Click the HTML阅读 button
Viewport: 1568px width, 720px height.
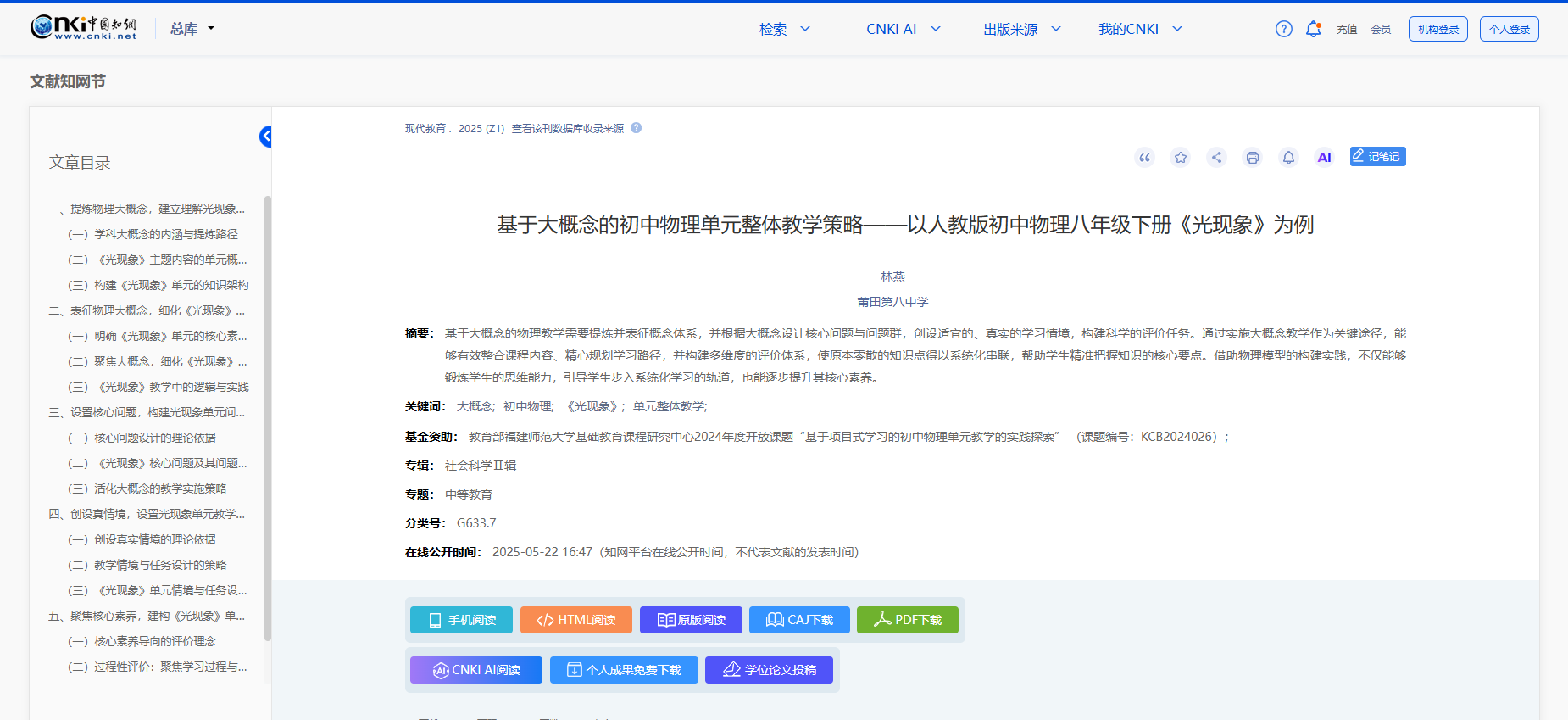click(575, 620)
